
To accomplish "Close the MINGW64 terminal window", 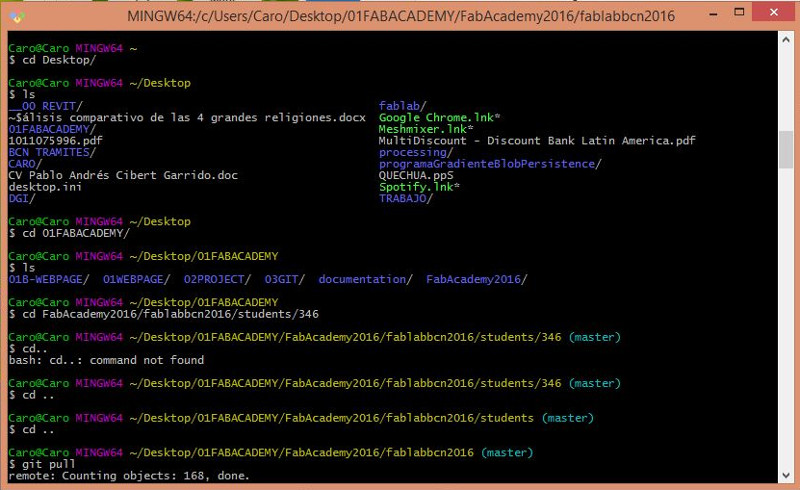I will point(774,12).
